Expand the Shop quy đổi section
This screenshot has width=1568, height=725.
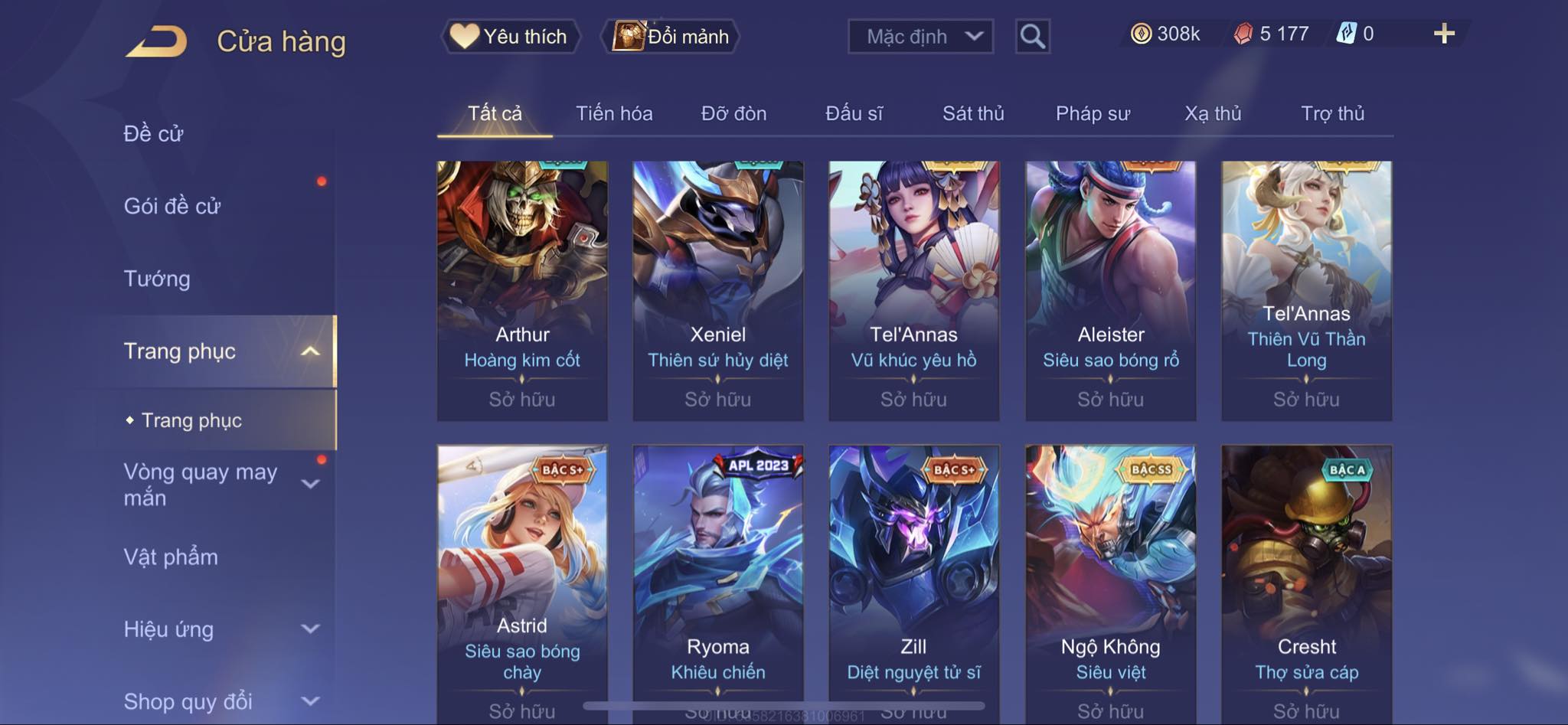point(310,701)
